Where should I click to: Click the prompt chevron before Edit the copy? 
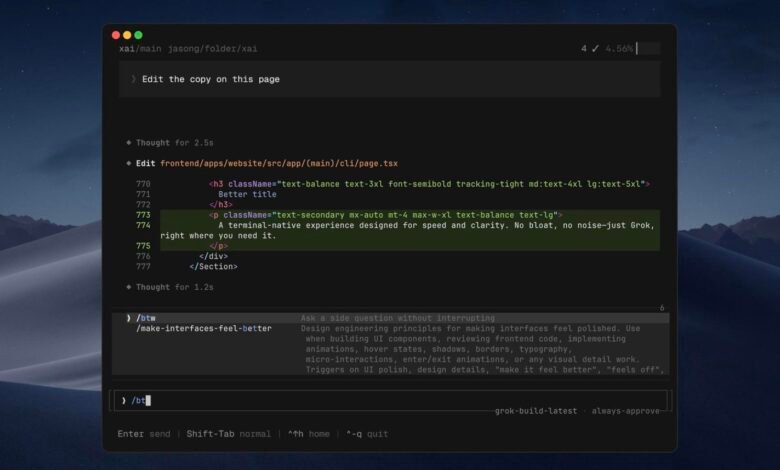(x=133, y=79)
